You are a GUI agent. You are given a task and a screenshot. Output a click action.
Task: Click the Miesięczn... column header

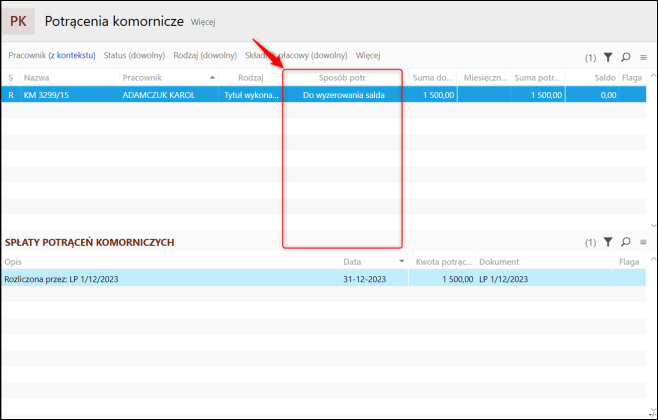tap(486, 78)
